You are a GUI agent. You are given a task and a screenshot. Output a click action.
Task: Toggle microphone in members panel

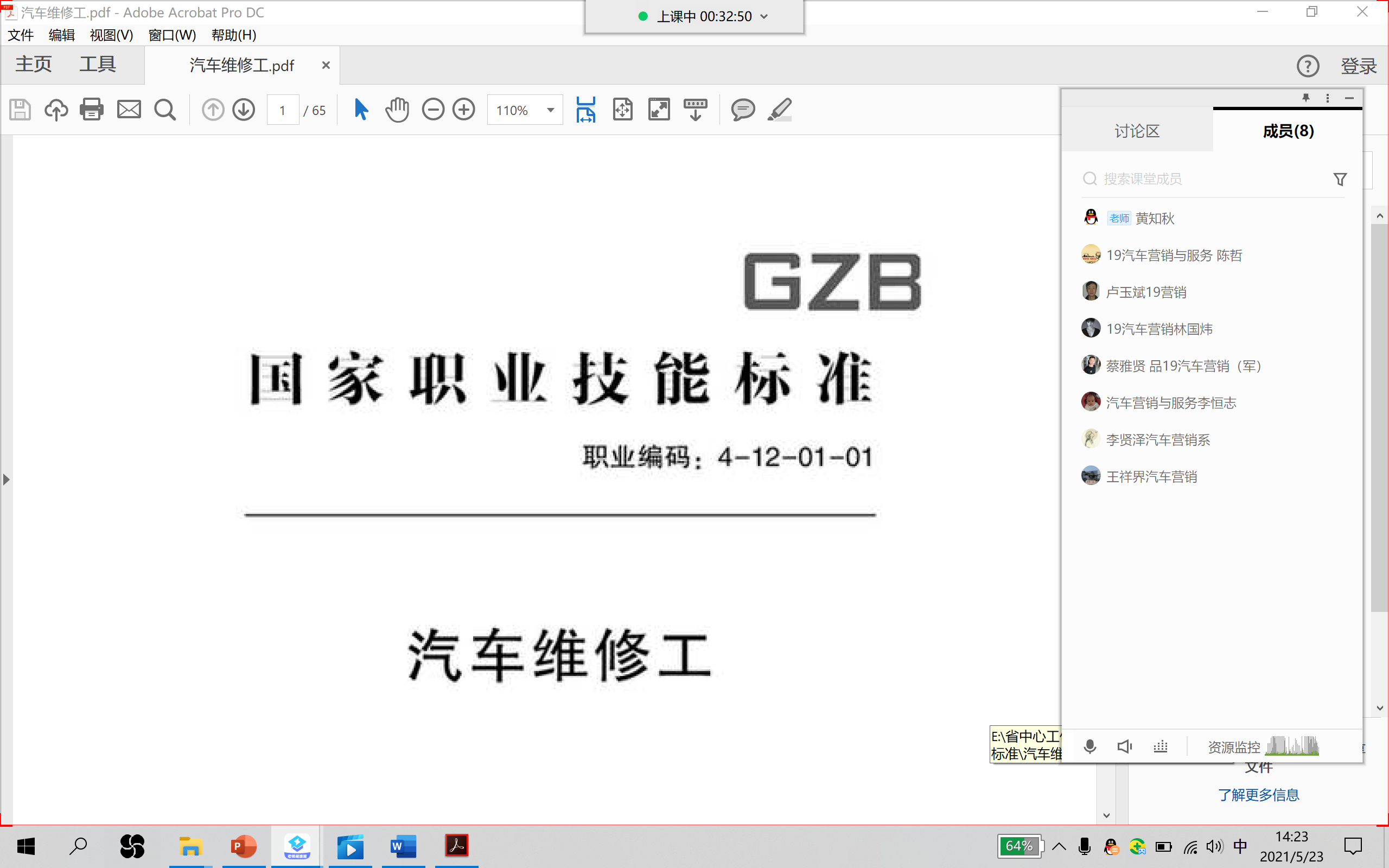[x=1089, y=746]
